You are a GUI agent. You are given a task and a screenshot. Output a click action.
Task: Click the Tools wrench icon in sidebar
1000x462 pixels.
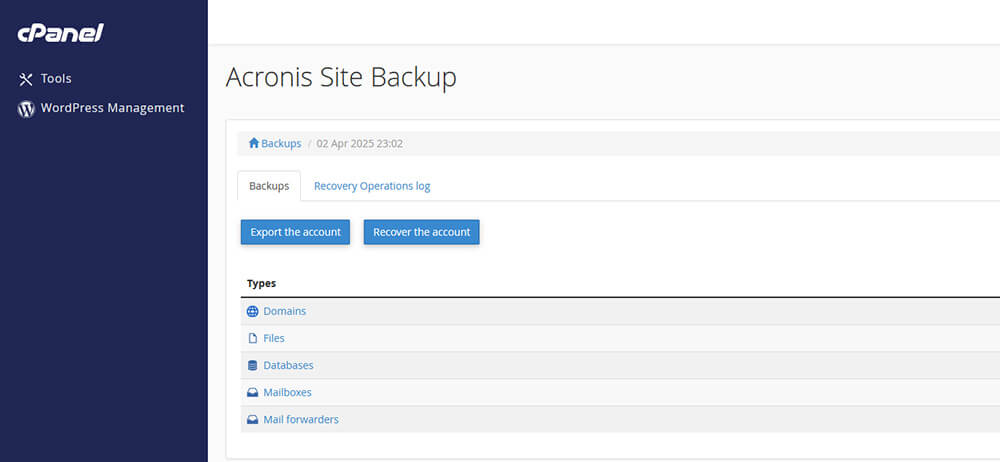27,79
